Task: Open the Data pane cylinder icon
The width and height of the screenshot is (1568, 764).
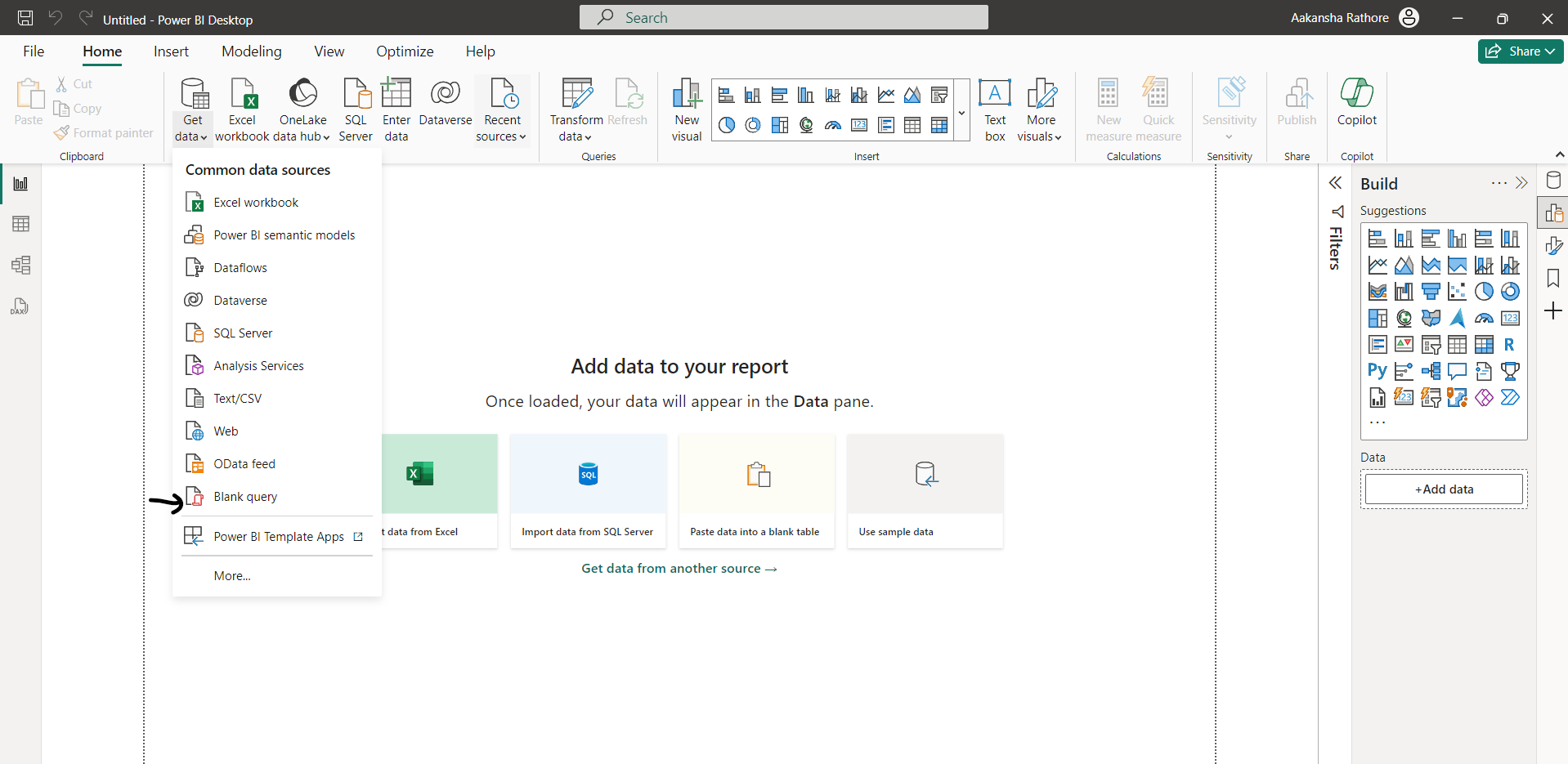Action: click(1553, 181)
